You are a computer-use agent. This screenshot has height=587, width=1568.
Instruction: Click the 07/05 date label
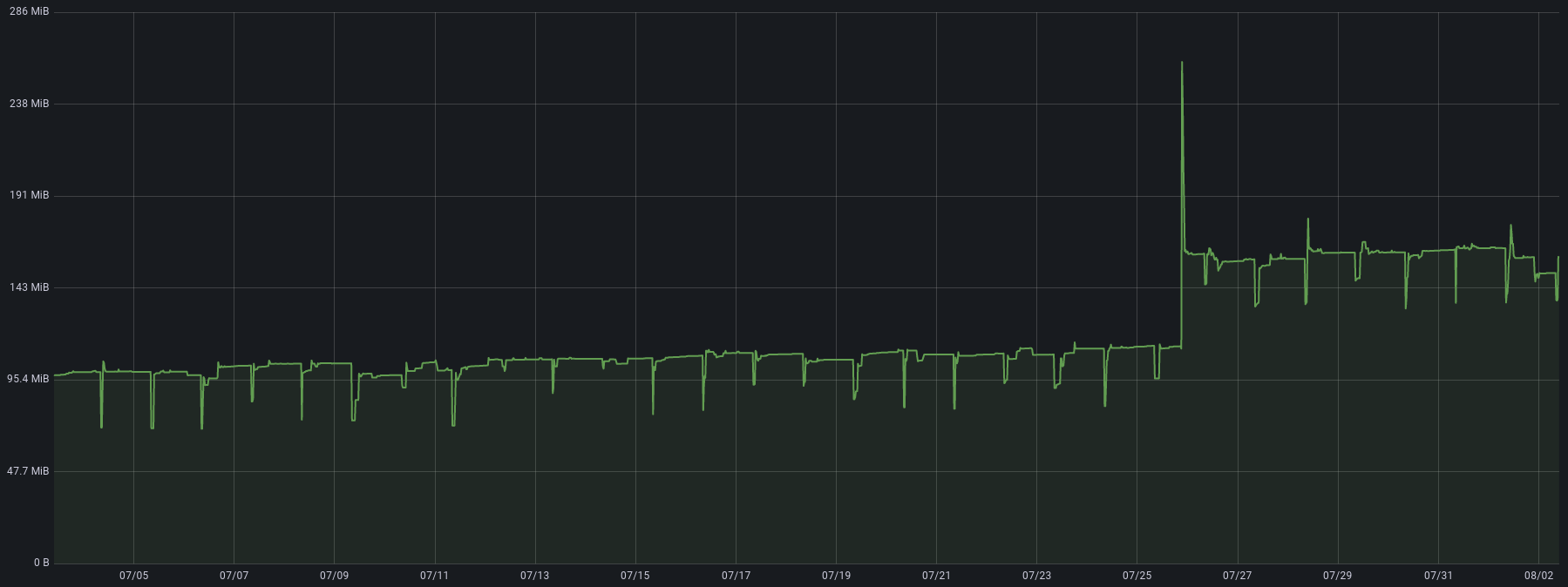(x=133, y=576)
